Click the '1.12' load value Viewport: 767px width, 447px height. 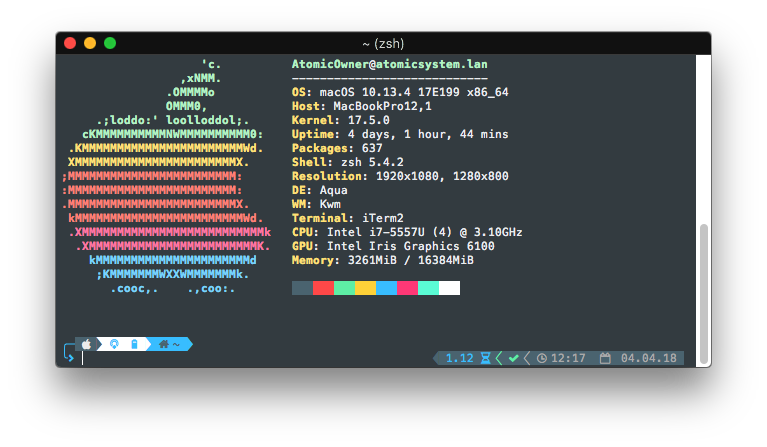point(460,358)
